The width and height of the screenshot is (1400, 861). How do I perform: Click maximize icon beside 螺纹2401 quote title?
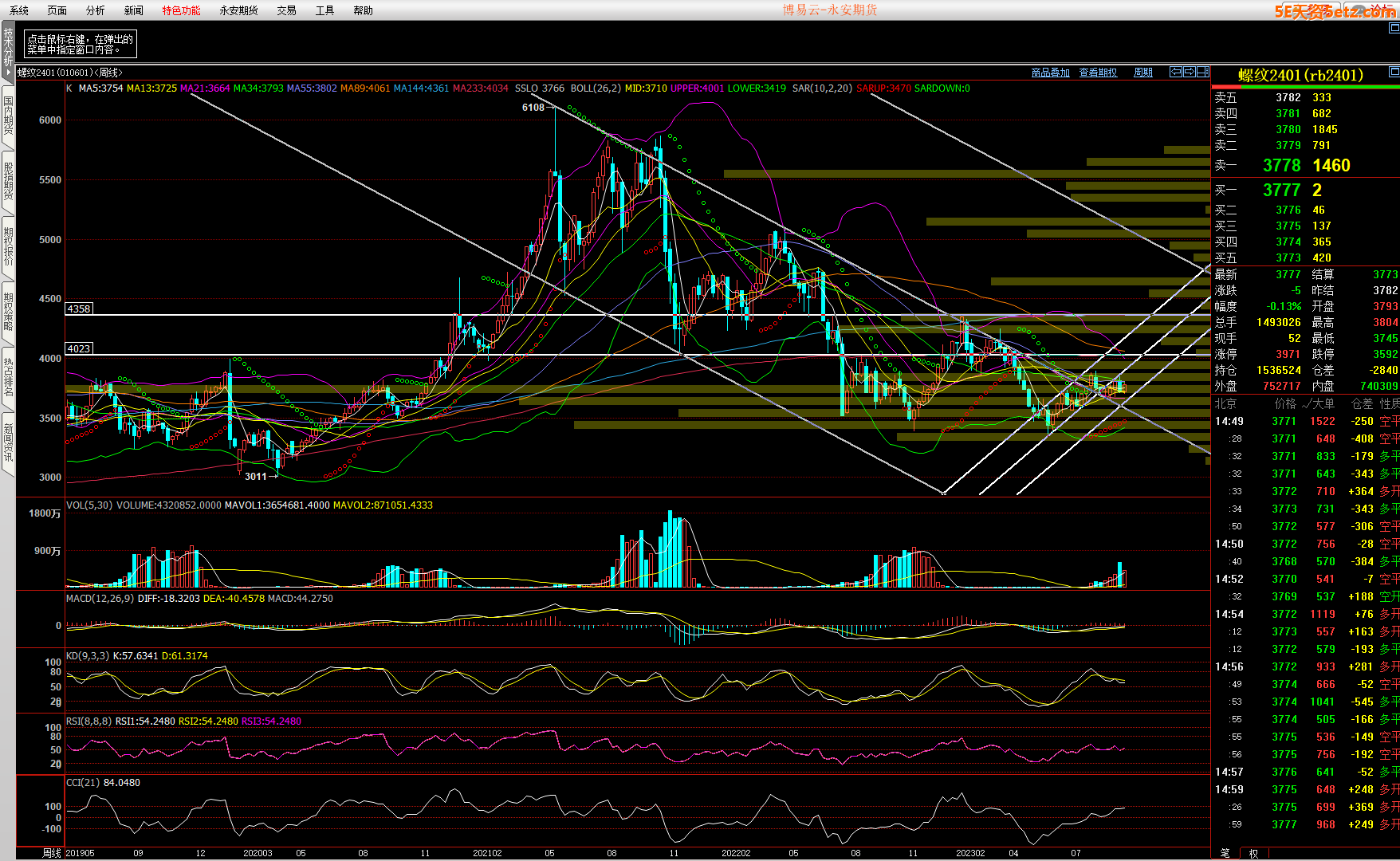tap(1394, 73)
